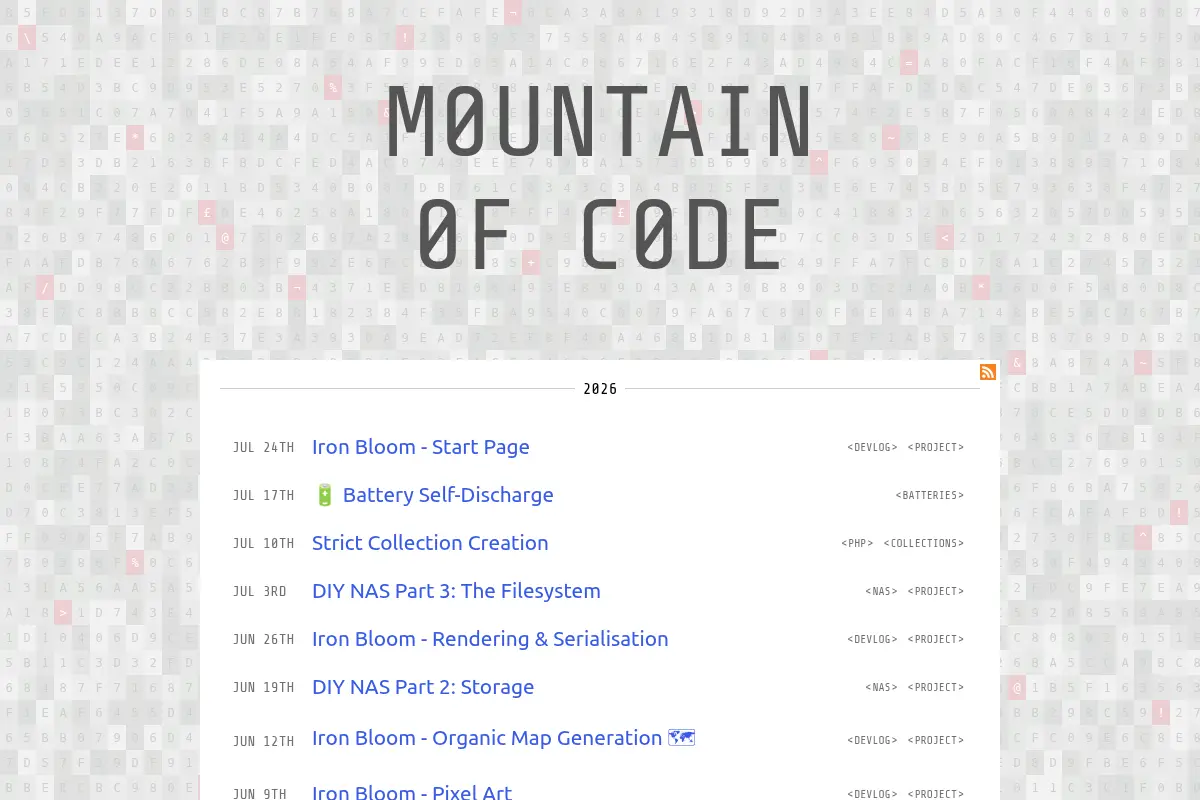The height and width of the screenshot is (800, 1200).
Task: Filter by the <PHP> tag
Action: 857,543
